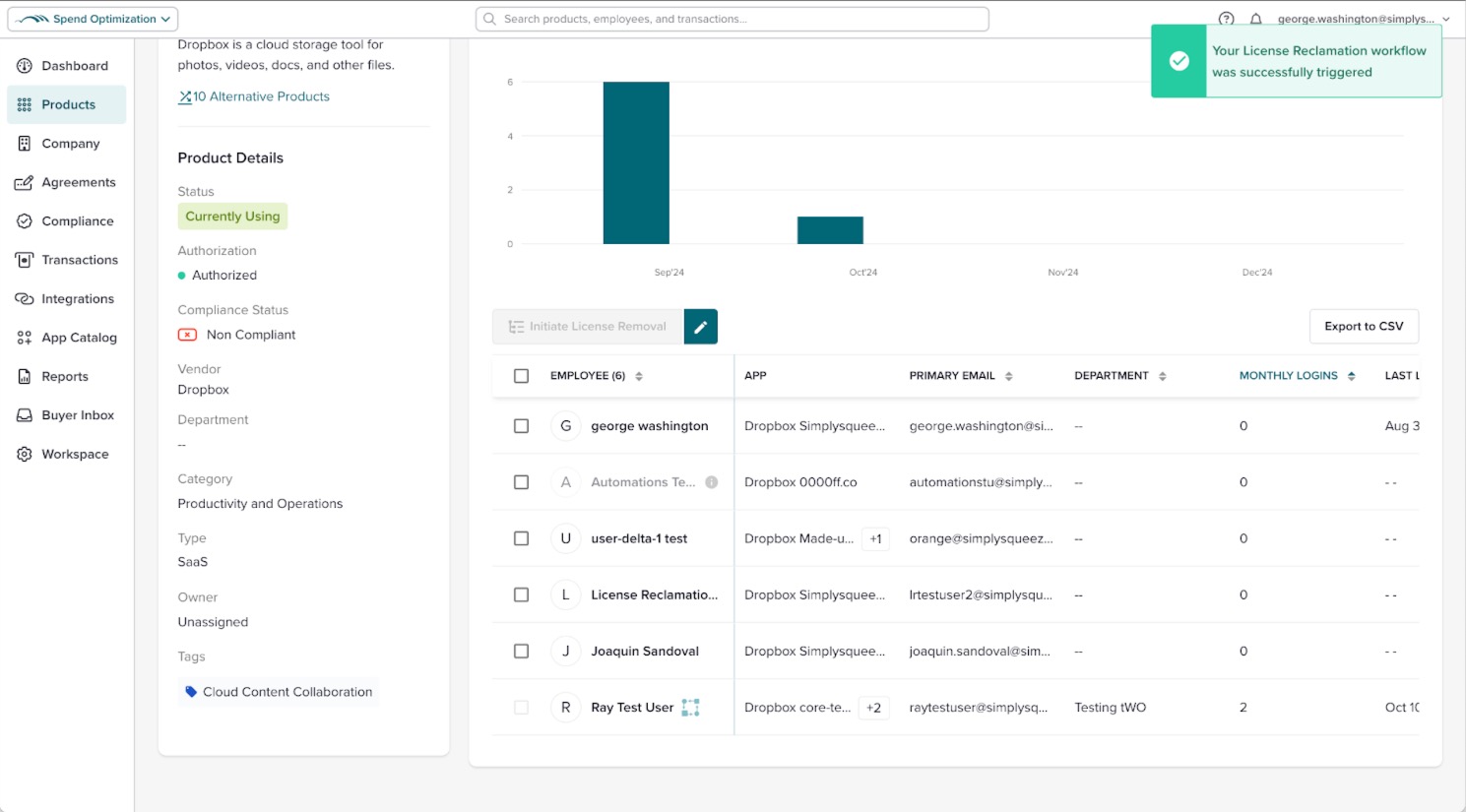Screen dimensions: 1466x812
Task: Click the Reports sidebar icon
Action: [23, 376]
